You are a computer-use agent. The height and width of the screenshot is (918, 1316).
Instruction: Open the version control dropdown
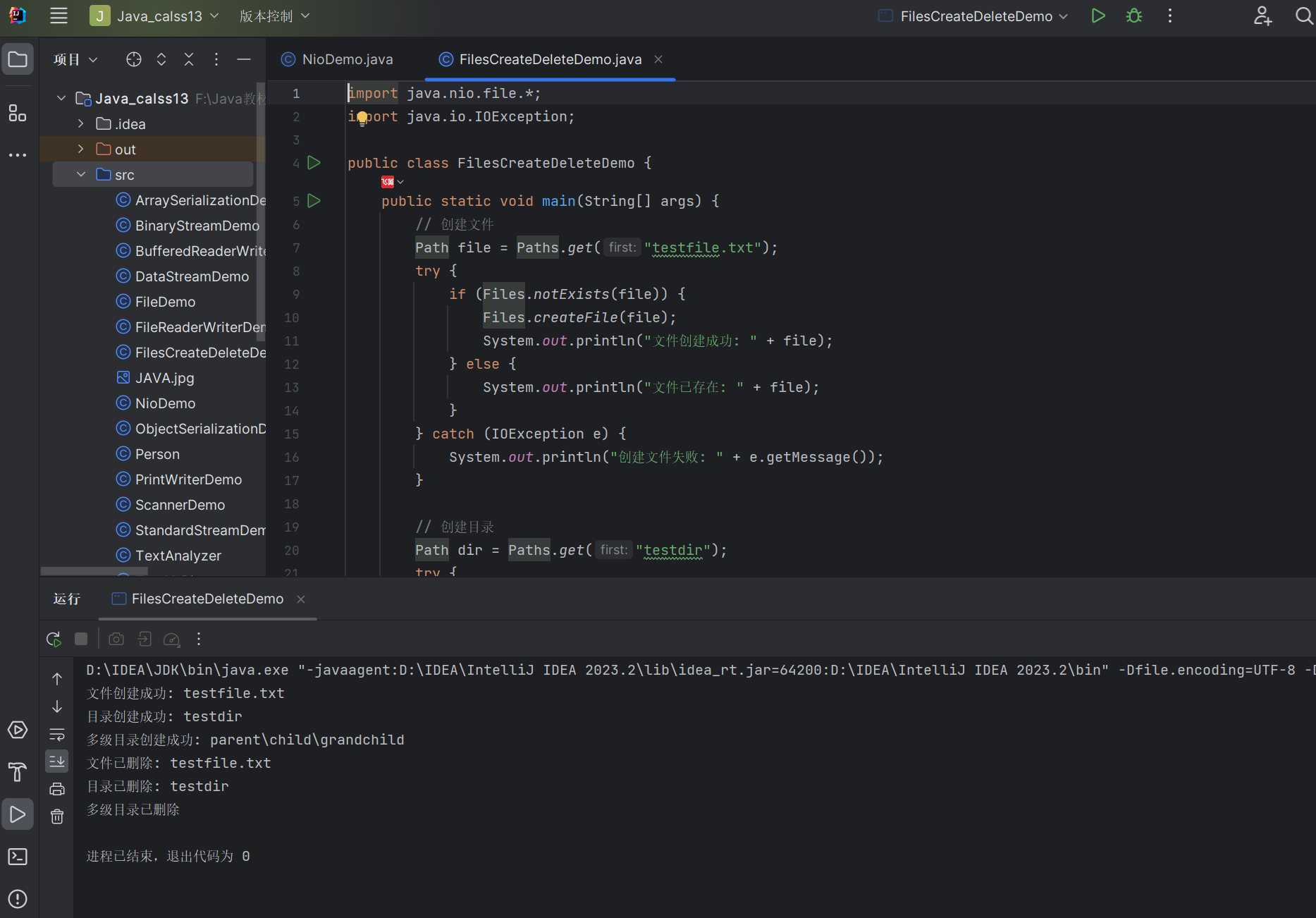click(274, 16)
